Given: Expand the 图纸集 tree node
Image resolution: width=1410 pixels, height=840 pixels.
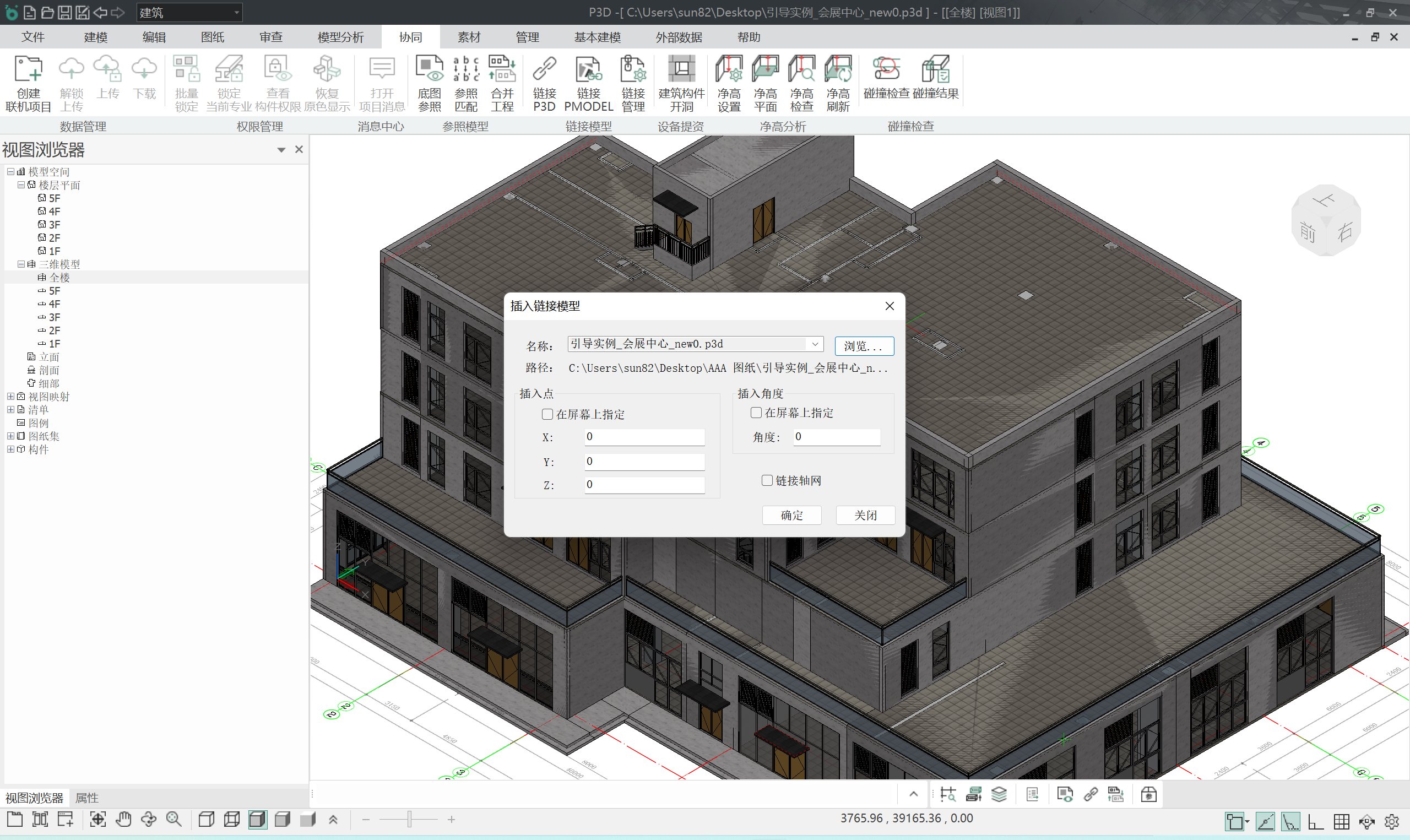Looking at the screenshot, I should tap(10, 436).
